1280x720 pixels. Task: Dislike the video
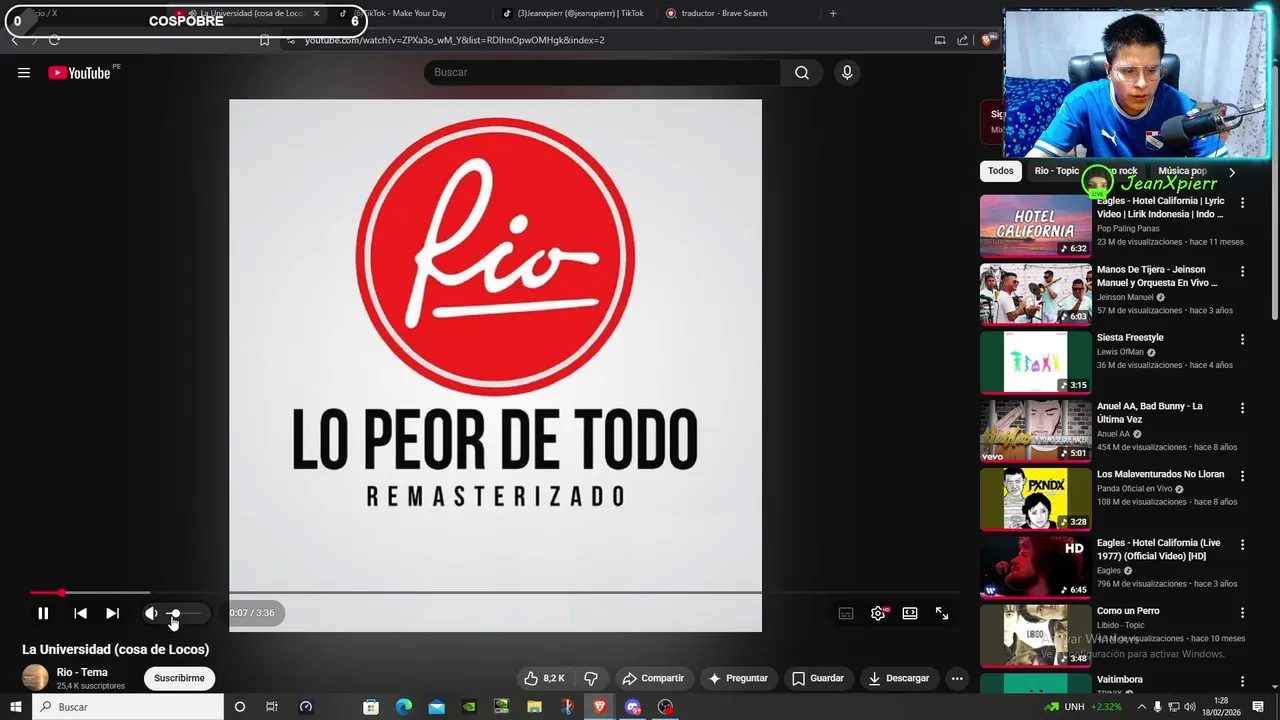[591, 678]
